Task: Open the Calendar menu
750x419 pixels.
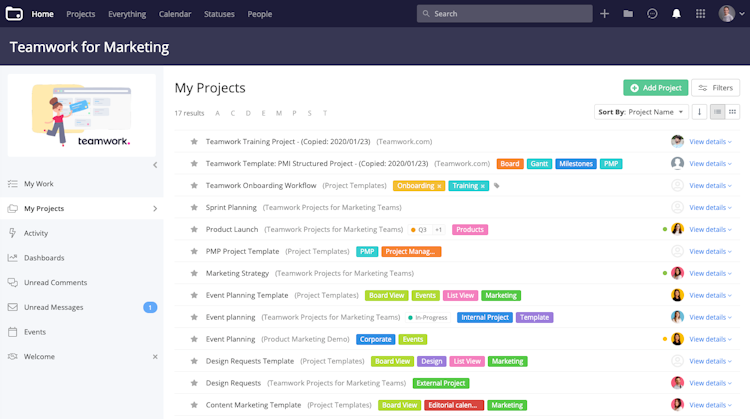Action: tap(175, 14)
